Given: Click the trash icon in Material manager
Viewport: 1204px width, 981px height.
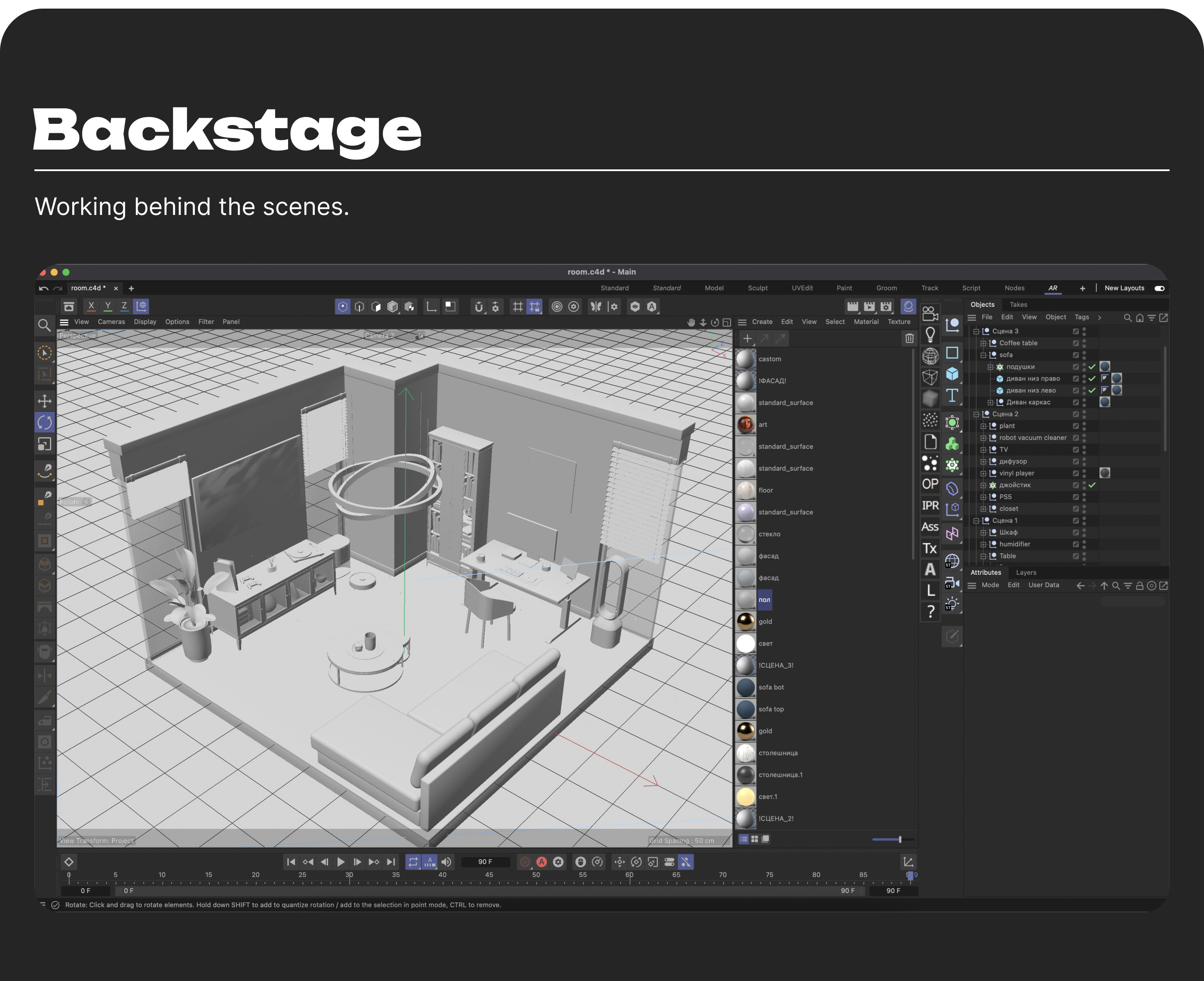Looking at the screenshot, I should click(x=909, y=338).
